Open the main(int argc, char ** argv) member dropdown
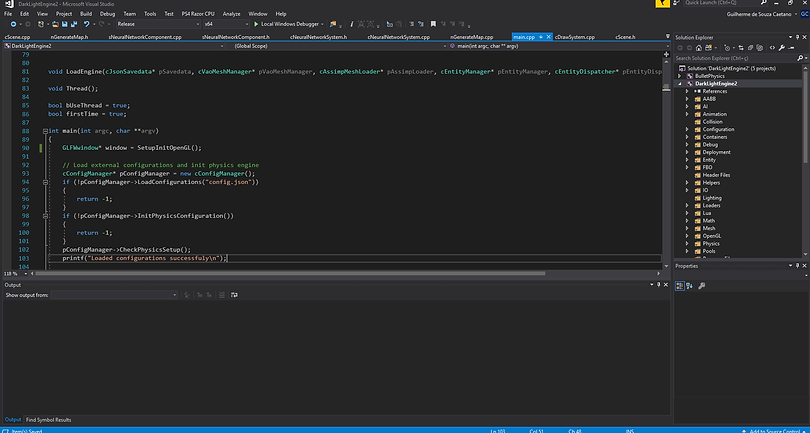810x433 pixels. point(559,46)
